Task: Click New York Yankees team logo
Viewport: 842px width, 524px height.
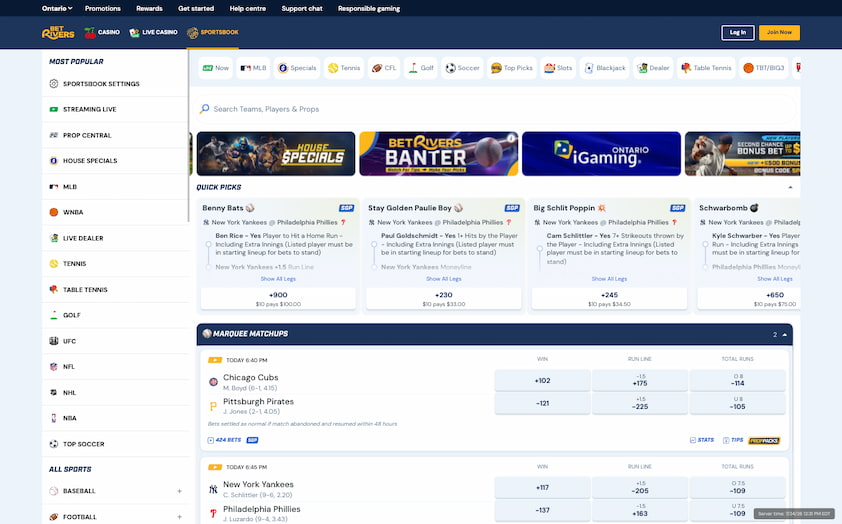Action: pyautogui.click(x=213, y=489)
